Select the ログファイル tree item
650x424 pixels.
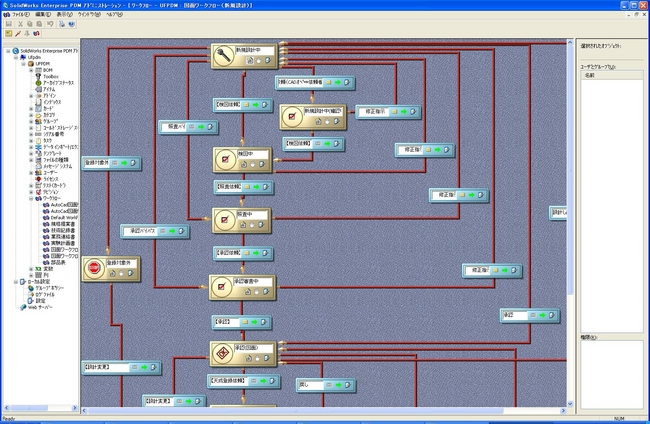point(45,294)
